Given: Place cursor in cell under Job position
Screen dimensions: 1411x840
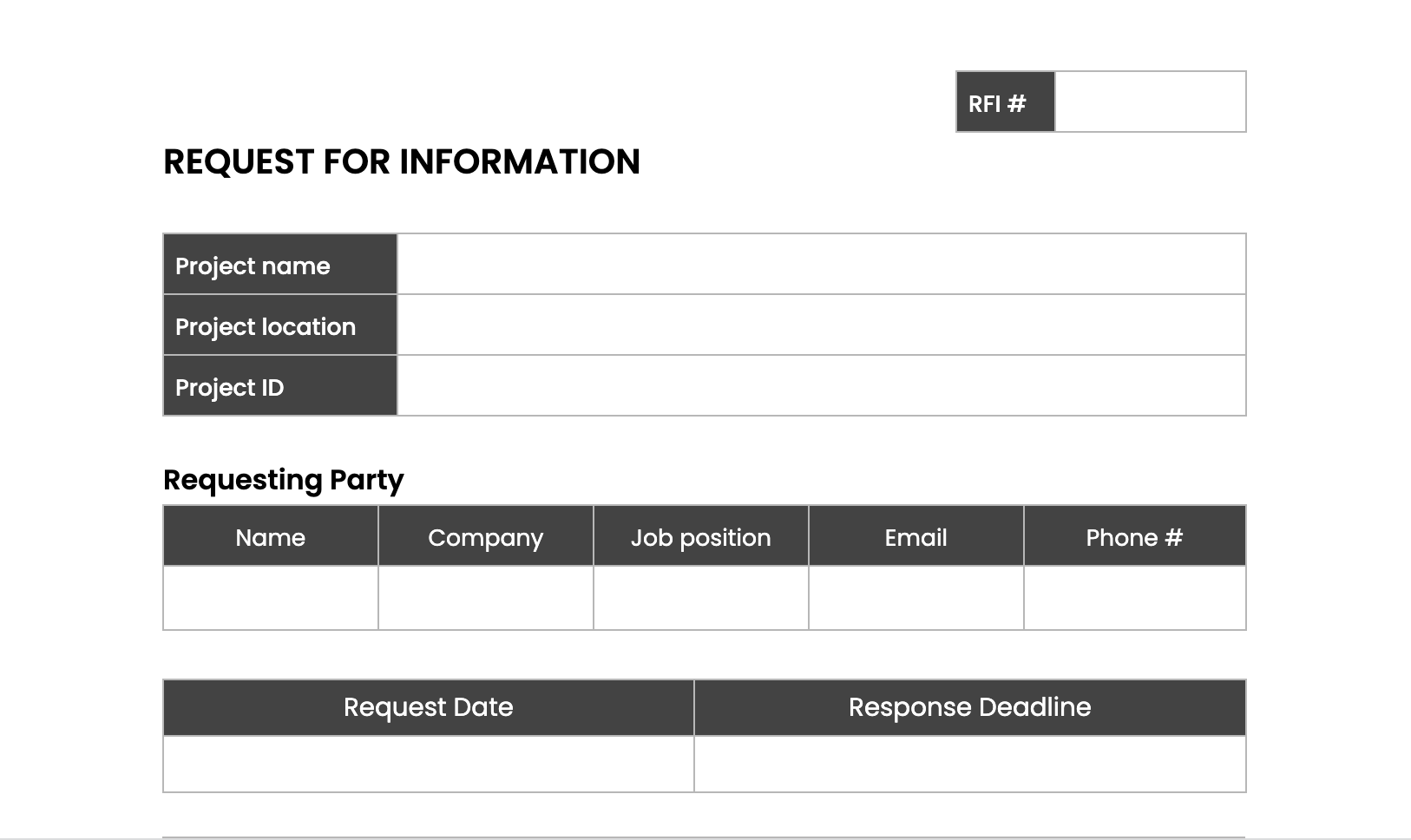Looking at the screenshot, I should pos(701,598).
